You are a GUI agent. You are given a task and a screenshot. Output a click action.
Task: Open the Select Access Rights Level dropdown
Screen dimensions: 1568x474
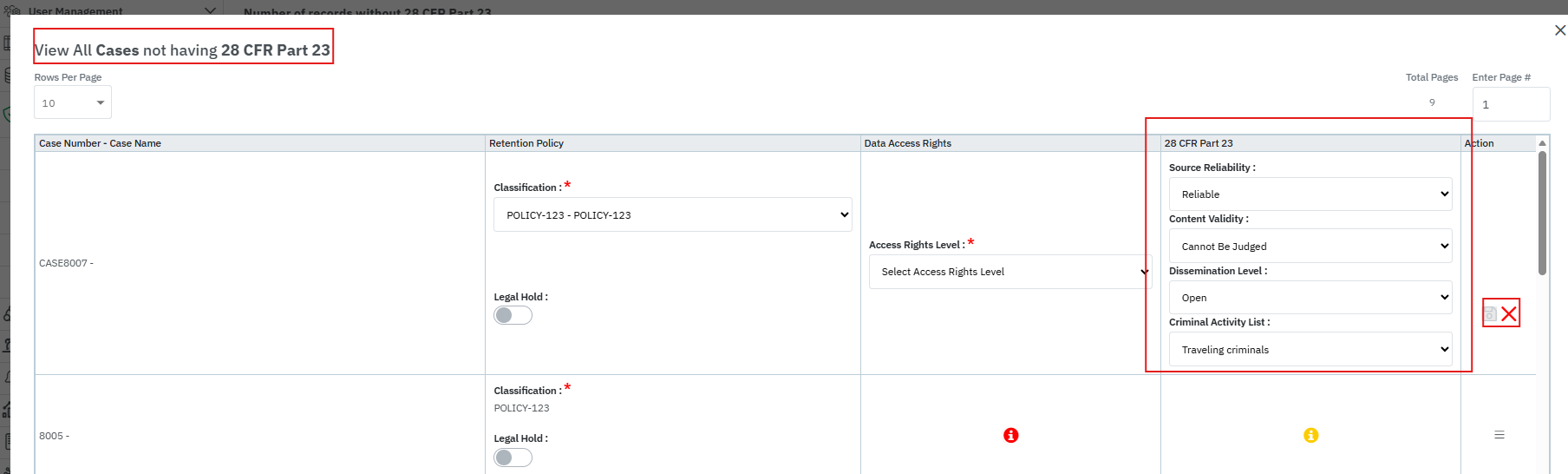click(1010, 272)
